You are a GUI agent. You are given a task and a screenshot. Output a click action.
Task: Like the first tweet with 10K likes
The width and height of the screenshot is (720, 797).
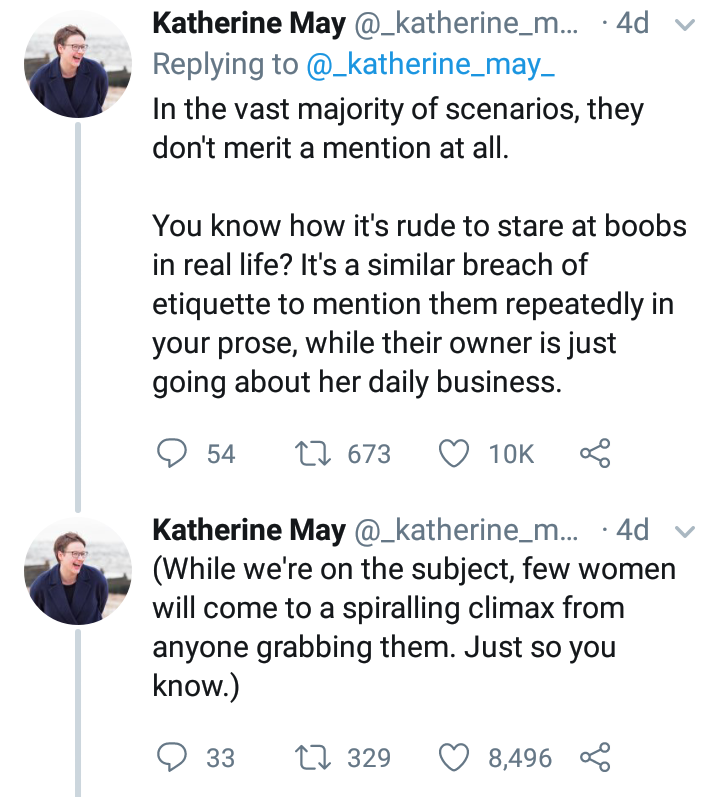457,454
